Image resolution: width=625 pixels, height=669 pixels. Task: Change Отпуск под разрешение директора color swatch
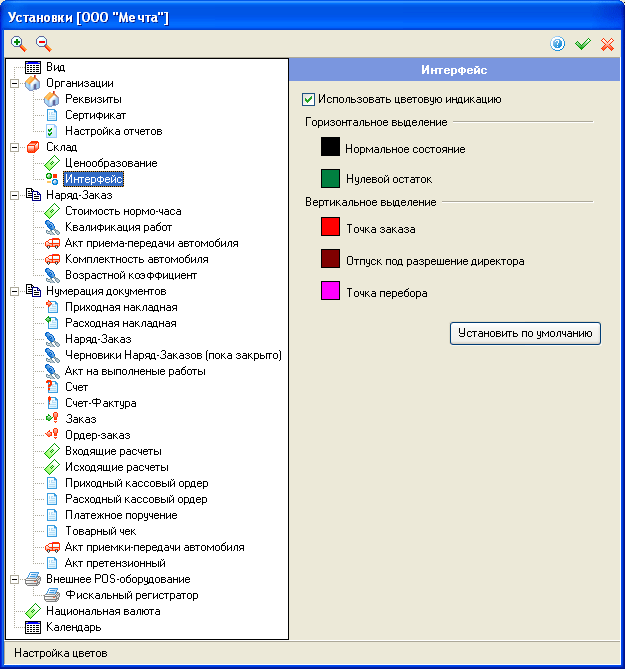(x=330, y=259)
